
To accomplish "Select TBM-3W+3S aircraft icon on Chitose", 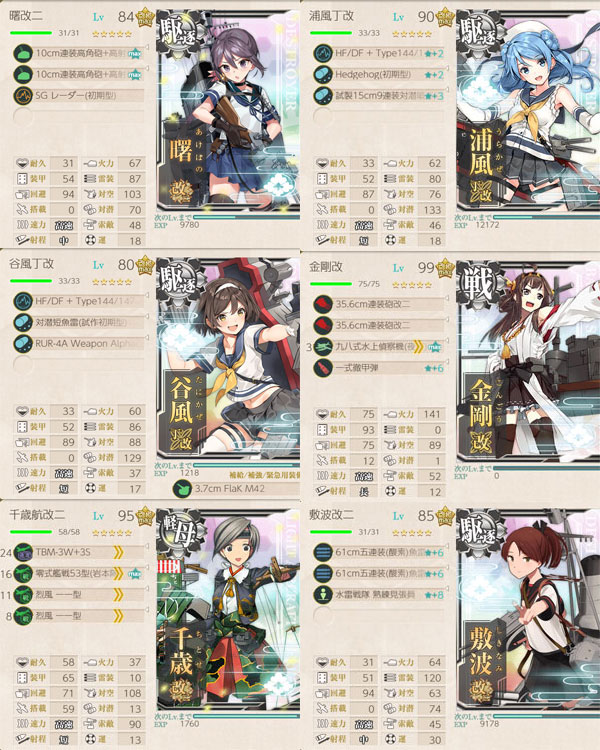I will [23, 552].
